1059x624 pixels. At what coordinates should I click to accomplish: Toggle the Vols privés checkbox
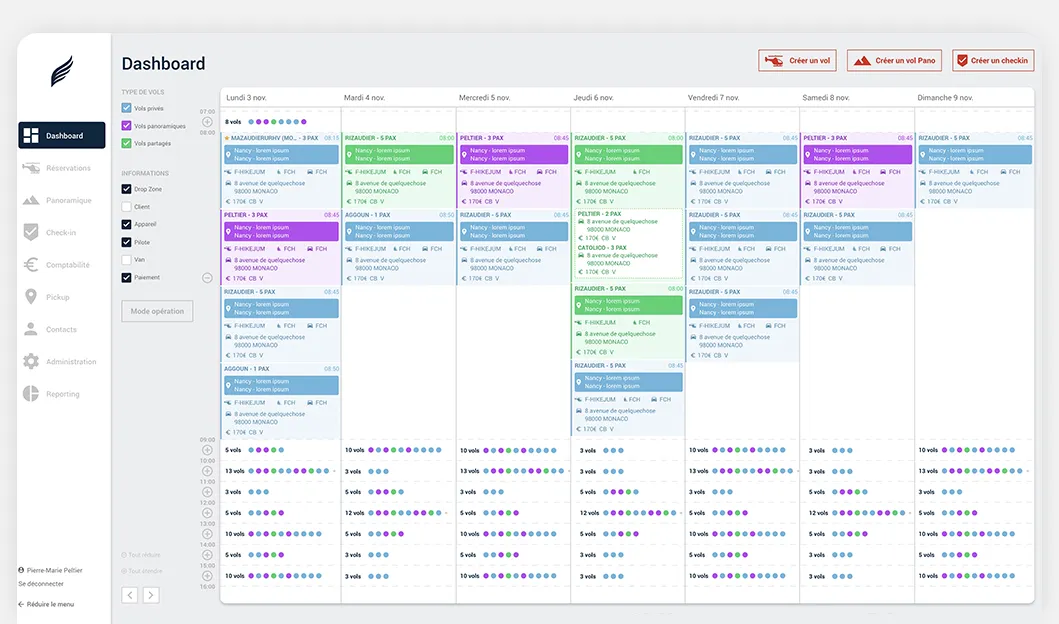tap(126, 108)
